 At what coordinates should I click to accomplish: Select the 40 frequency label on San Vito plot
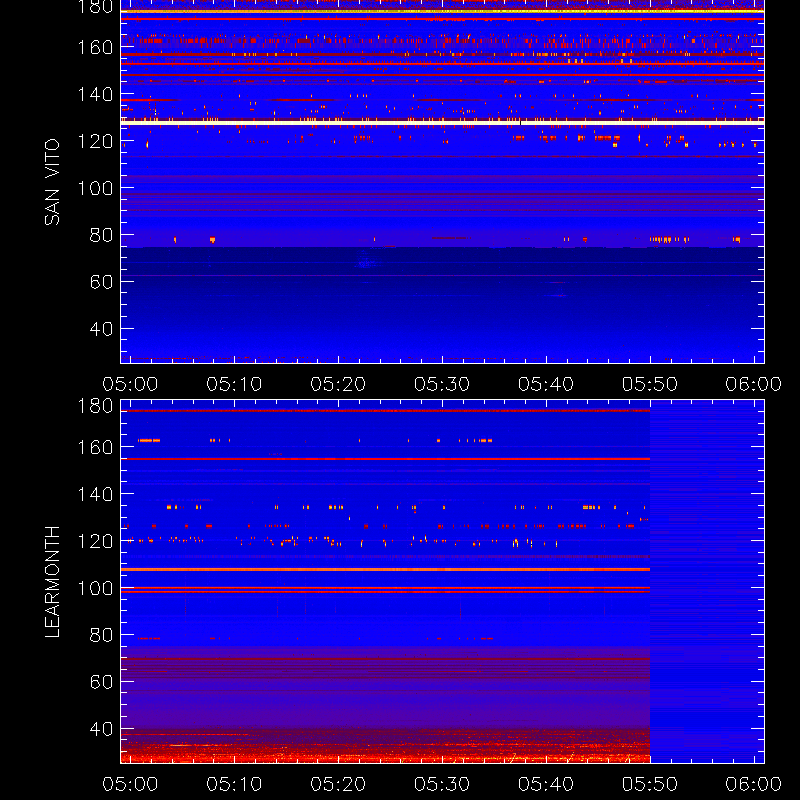(101, 329)
